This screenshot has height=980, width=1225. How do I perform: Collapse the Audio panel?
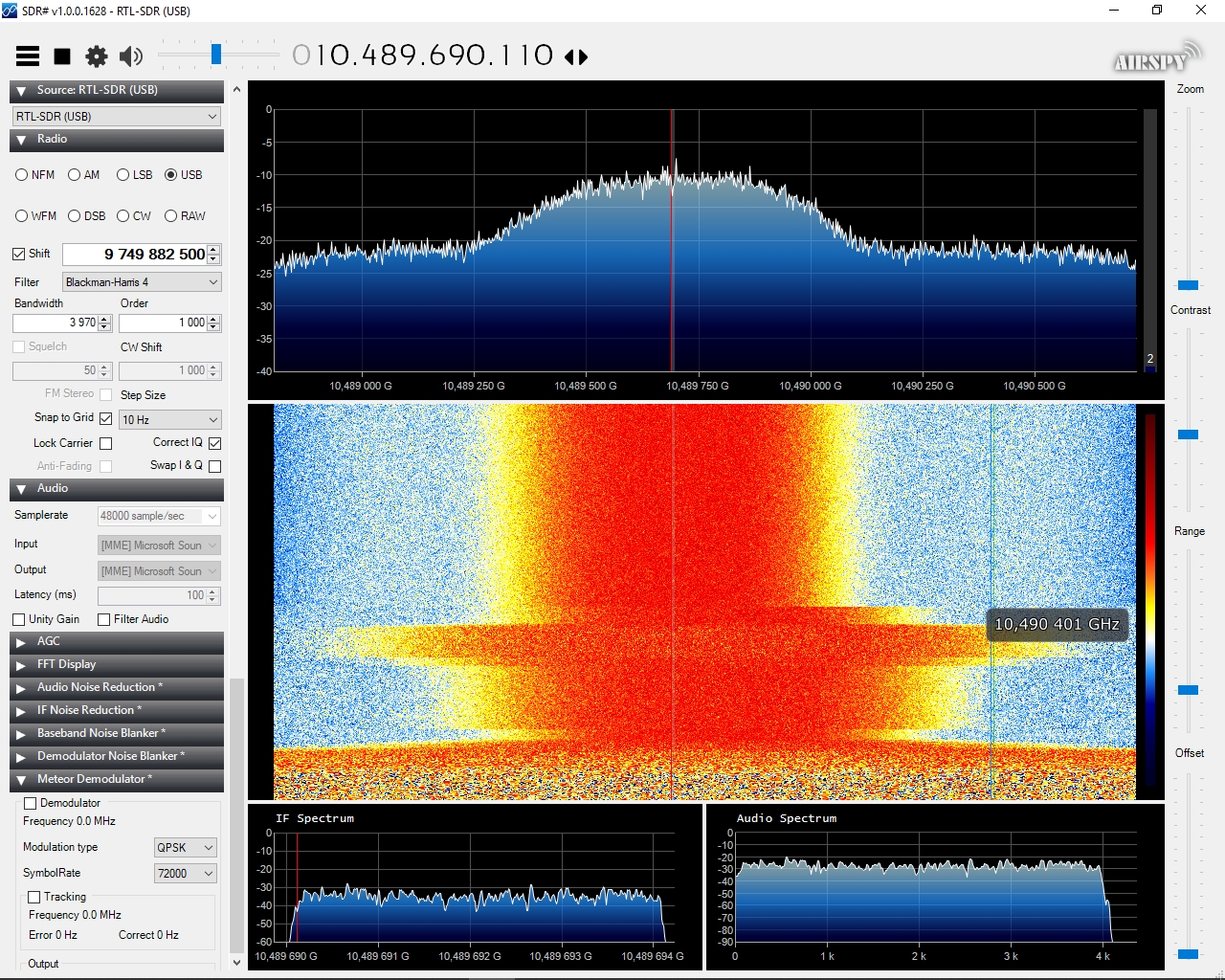[117, 489]
